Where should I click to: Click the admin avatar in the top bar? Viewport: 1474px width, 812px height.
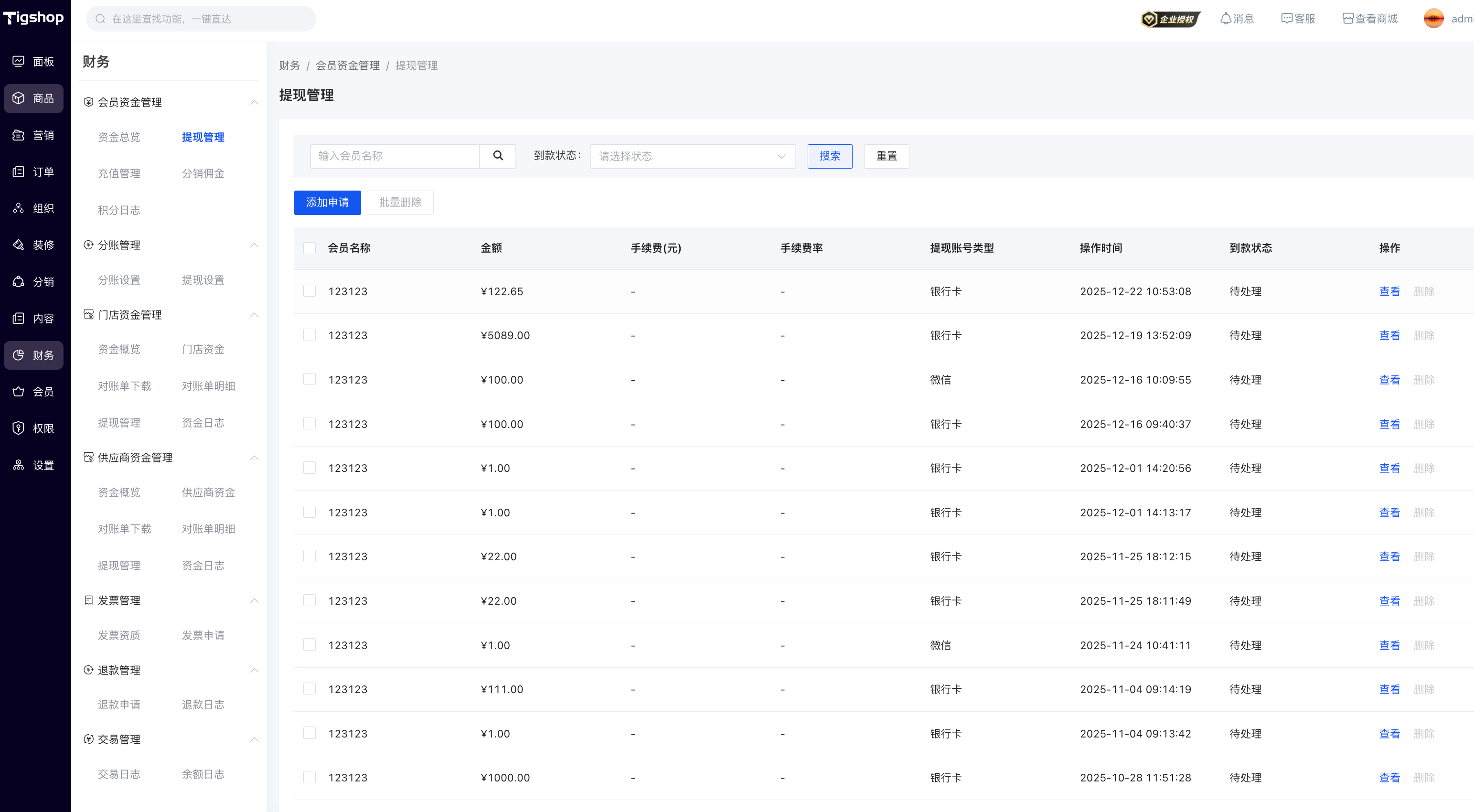point(1433,19)
